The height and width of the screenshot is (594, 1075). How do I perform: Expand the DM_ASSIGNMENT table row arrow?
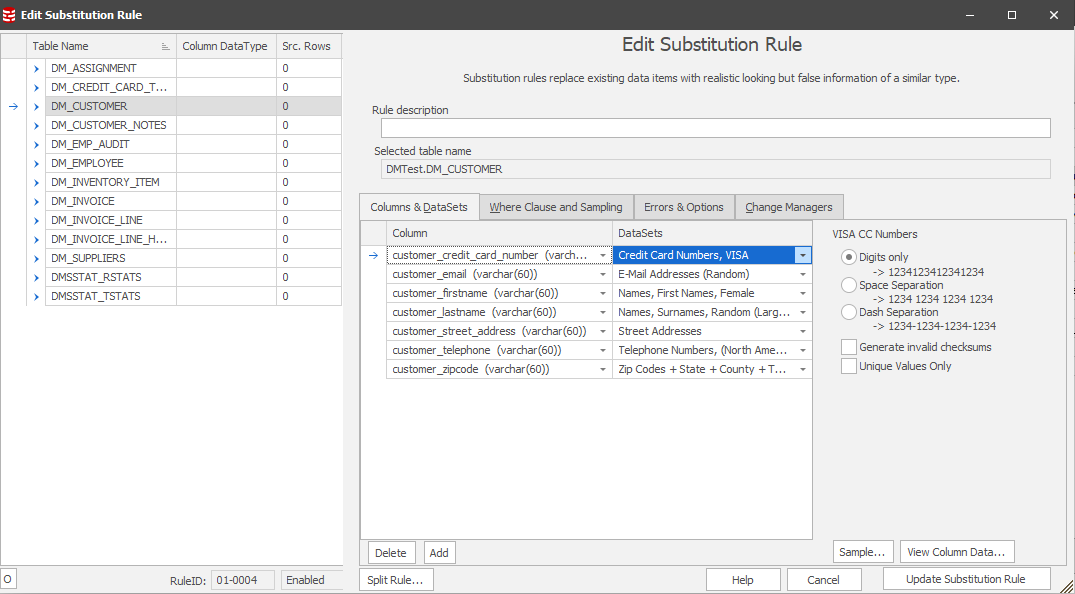pos(37,68)
